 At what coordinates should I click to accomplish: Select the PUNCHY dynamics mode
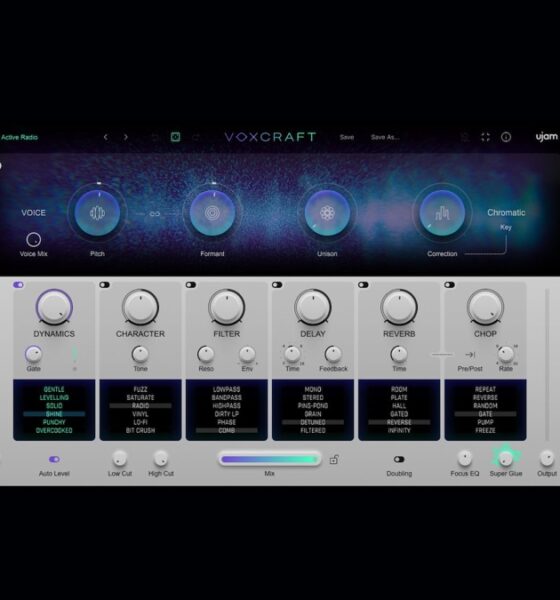(54, 422)
